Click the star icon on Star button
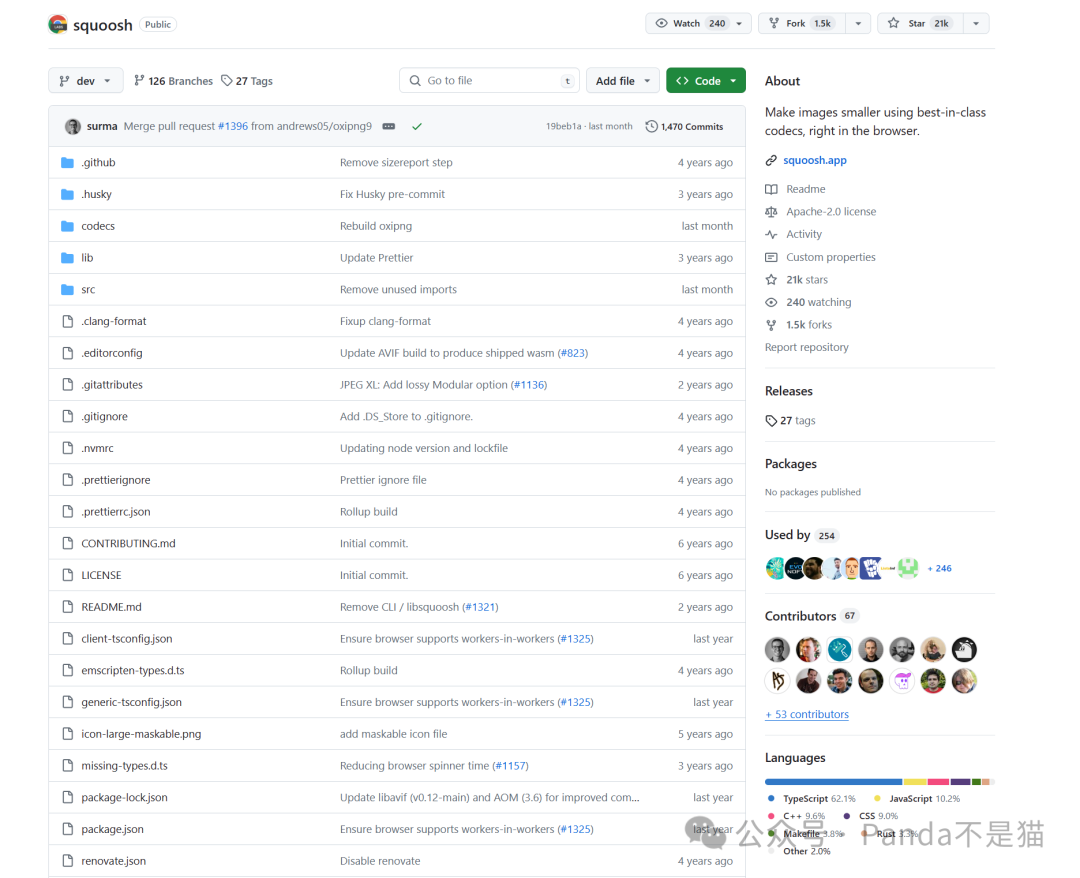 click(x=893, y=23)
